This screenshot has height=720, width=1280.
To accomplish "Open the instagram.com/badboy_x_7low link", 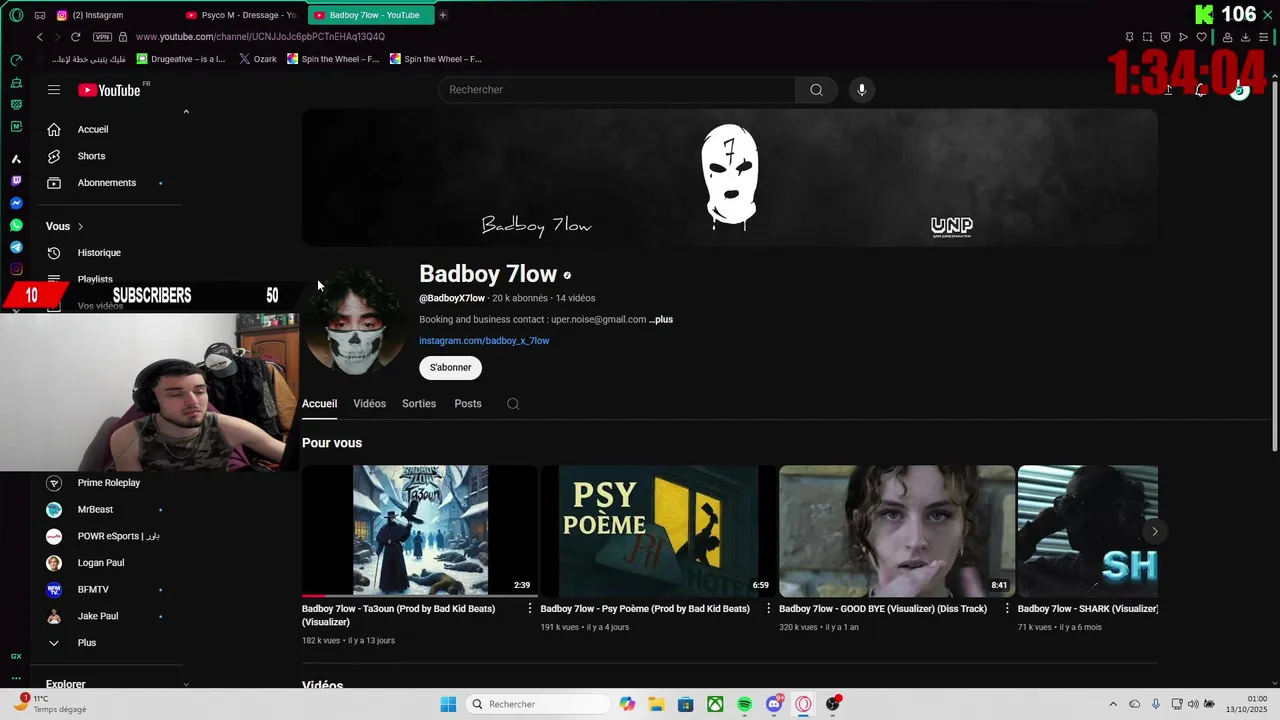I will [484, 341].
